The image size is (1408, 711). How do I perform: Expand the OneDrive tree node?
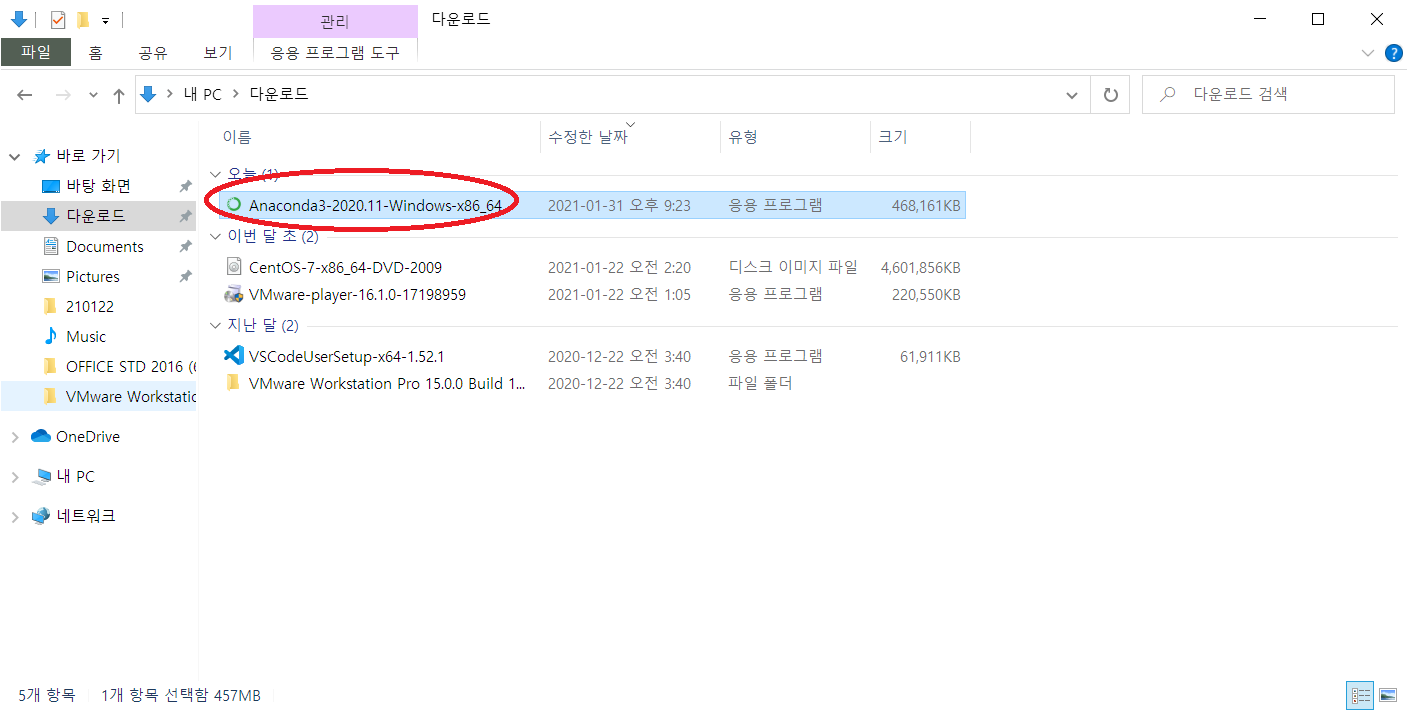tap(15, 437)
